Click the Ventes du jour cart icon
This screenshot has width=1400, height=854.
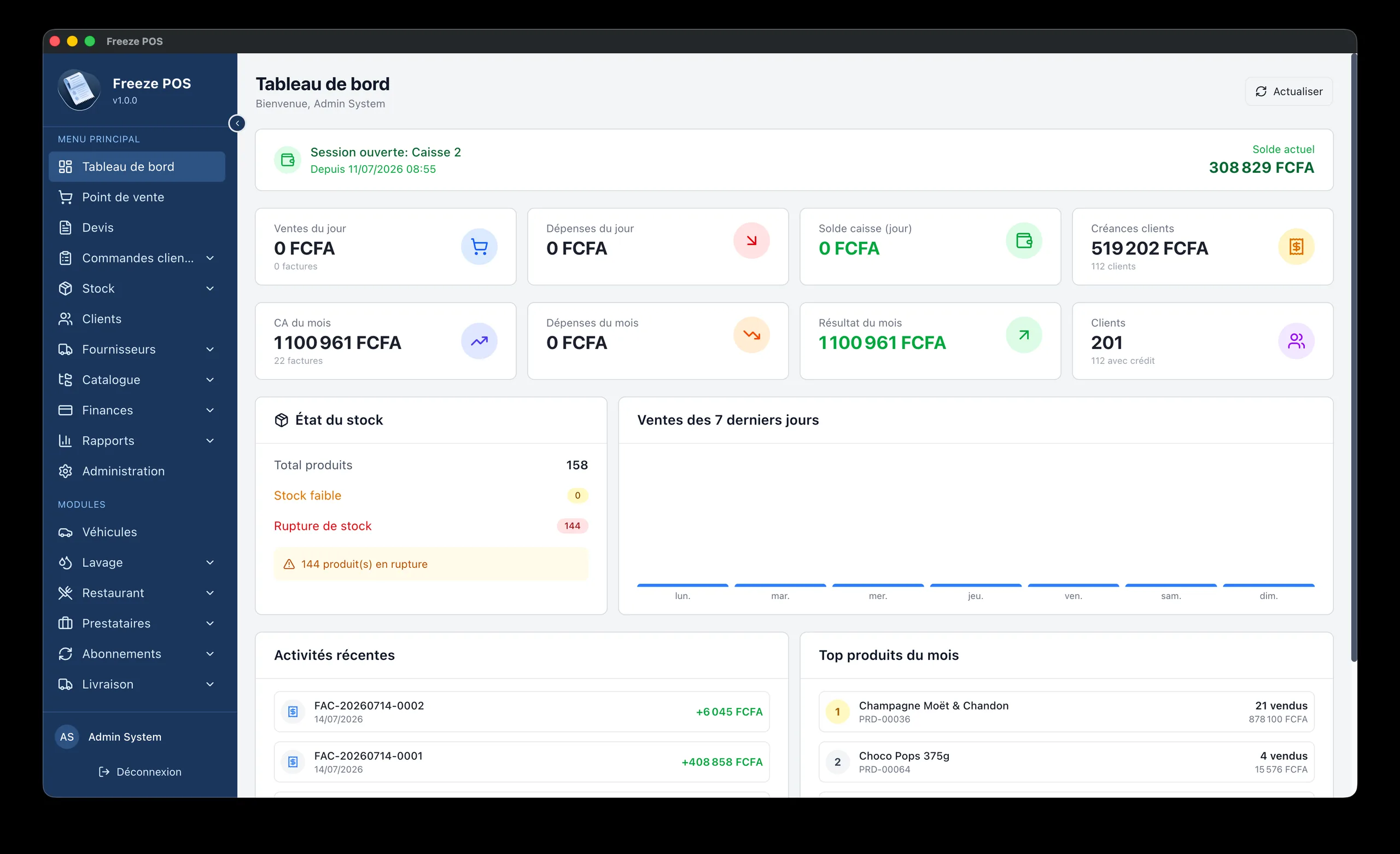(479, 247)
